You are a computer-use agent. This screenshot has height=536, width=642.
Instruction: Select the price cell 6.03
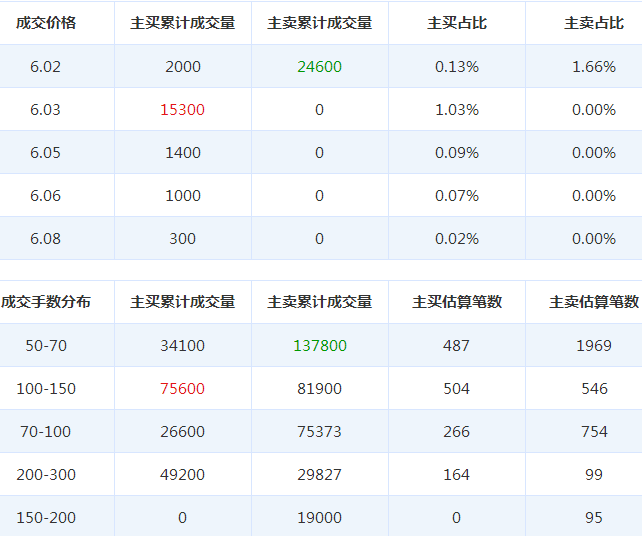point(45,110)
